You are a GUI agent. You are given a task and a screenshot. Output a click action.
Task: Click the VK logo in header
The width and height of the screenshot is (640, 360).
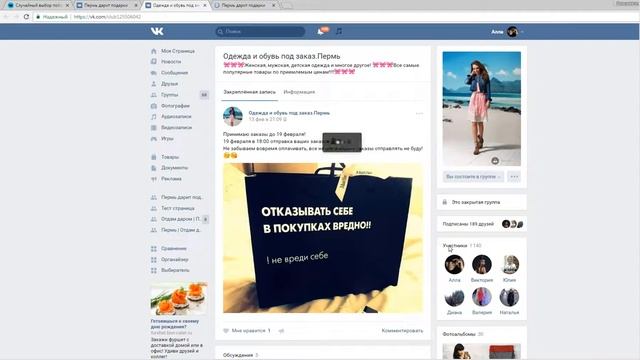(157, 31)
